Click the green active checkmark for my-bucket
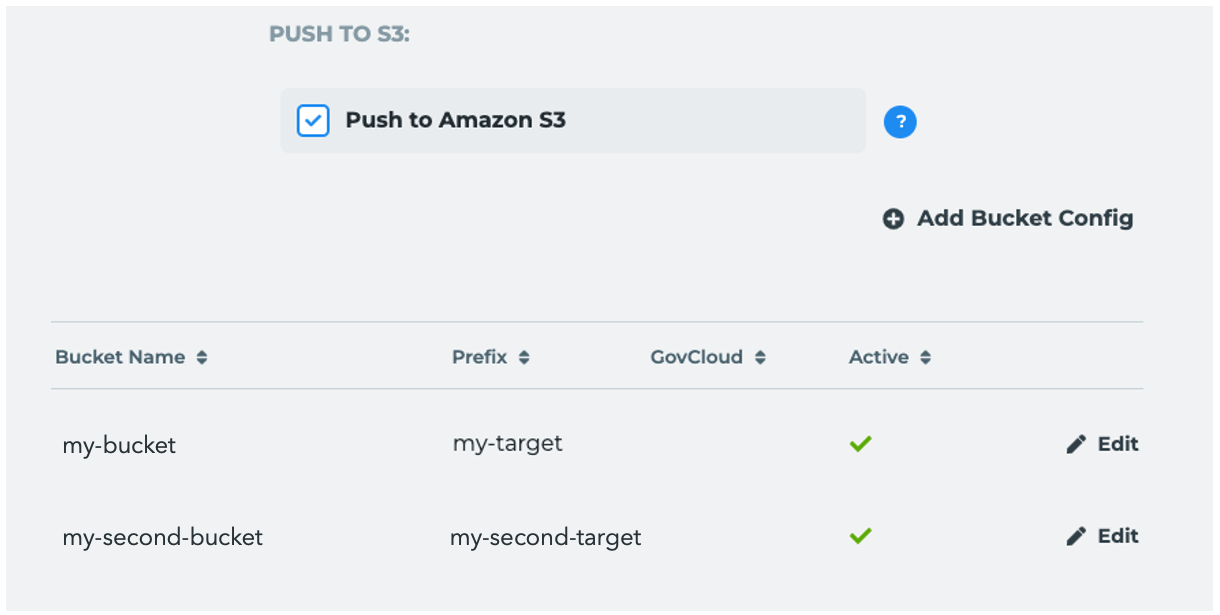This screenshot has height=615, width=1220. (x=860, y=444)
